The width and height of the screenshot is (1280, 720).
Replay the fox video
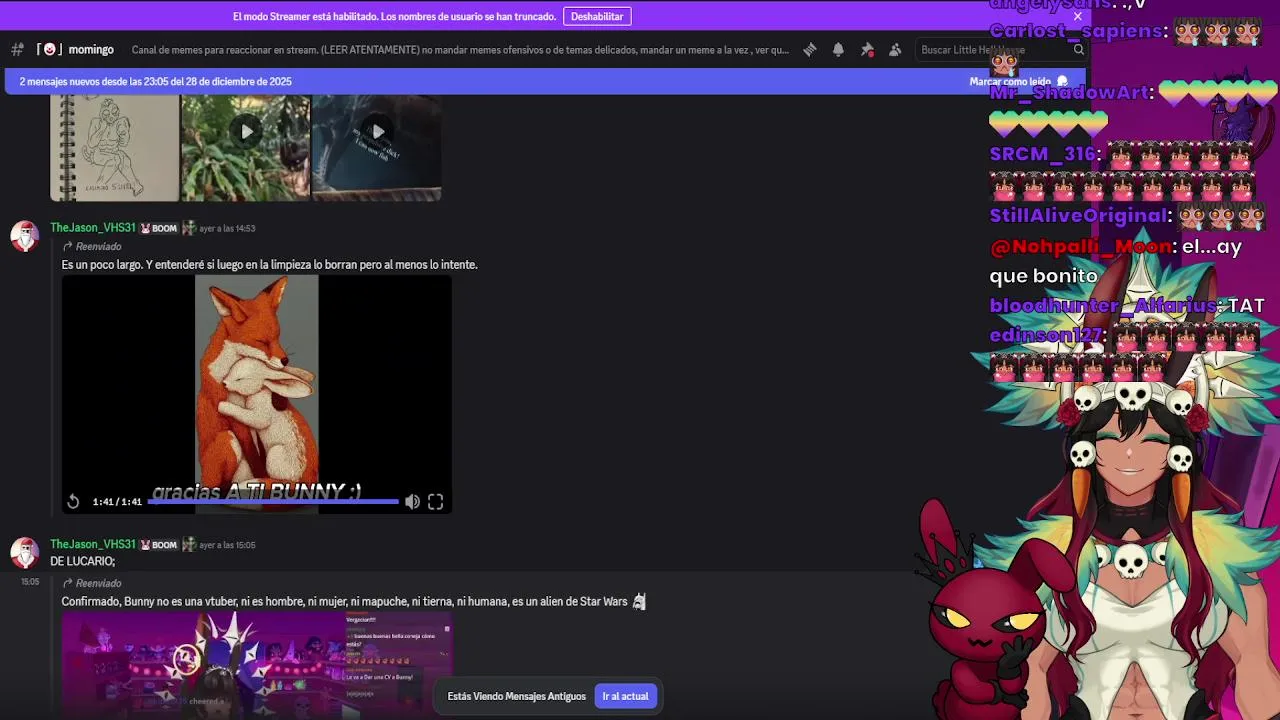(73, 501)
